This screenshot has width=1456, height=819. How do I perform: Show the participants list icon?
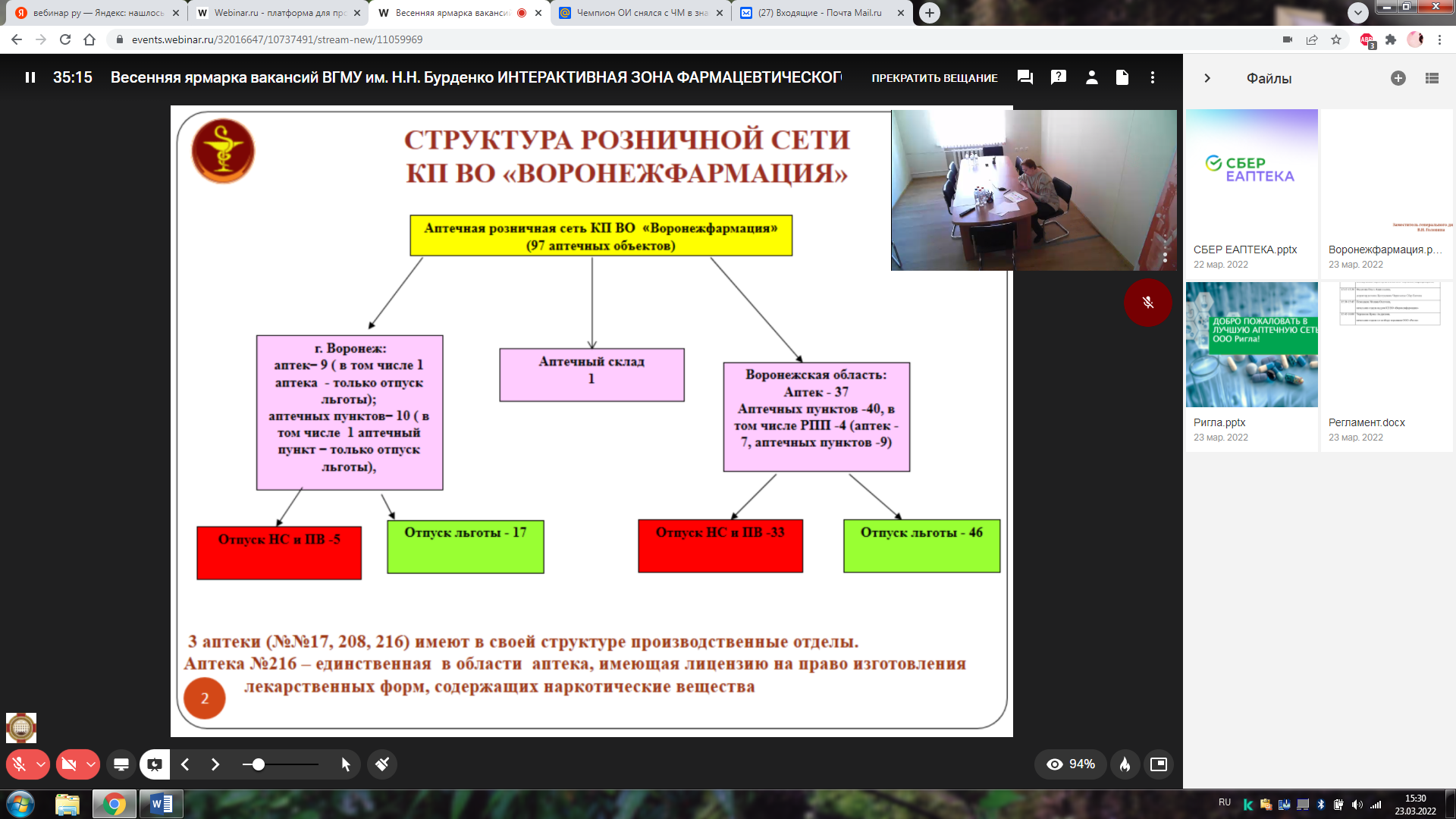[x=1092, y=77]
